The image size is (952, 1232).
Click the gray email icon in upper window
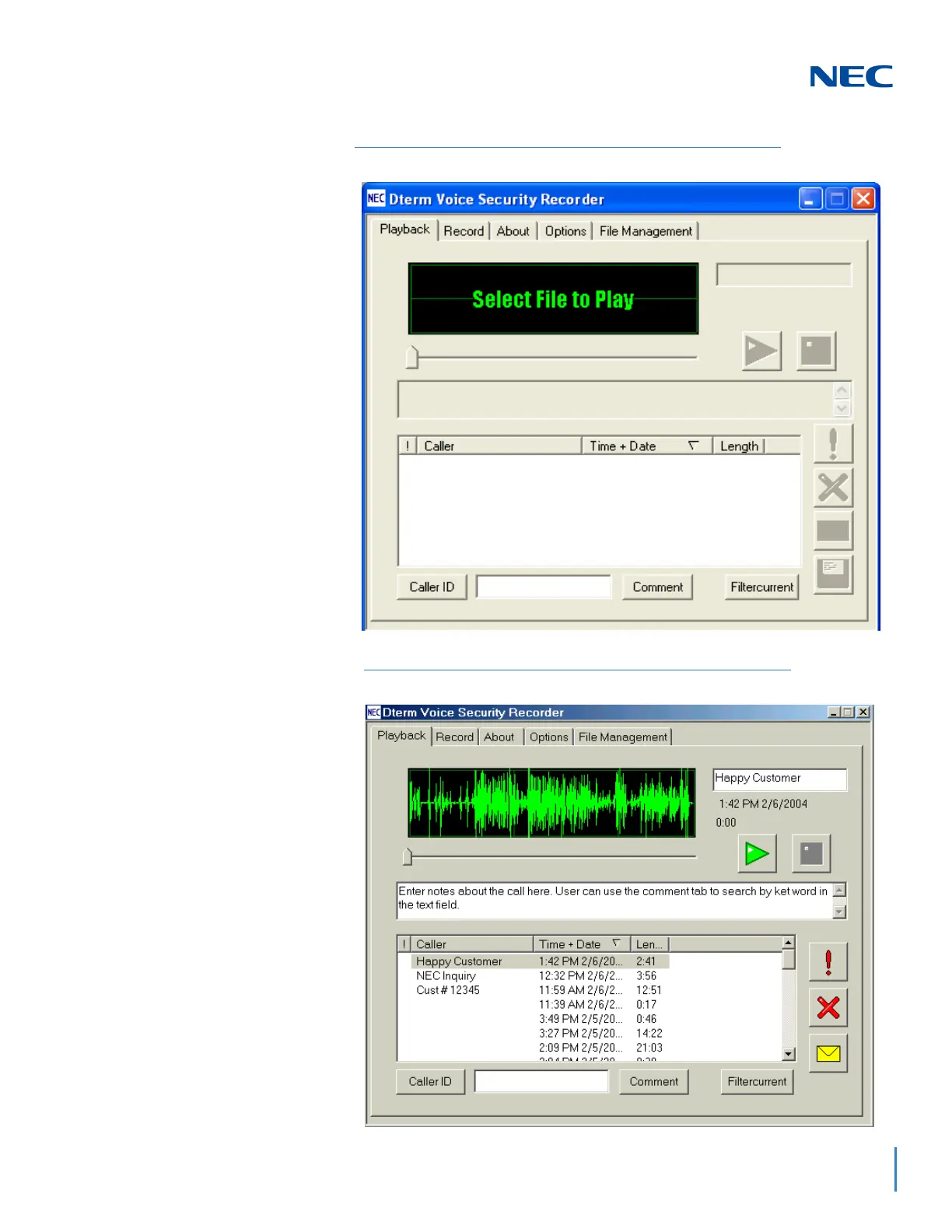tap(833, 531)
